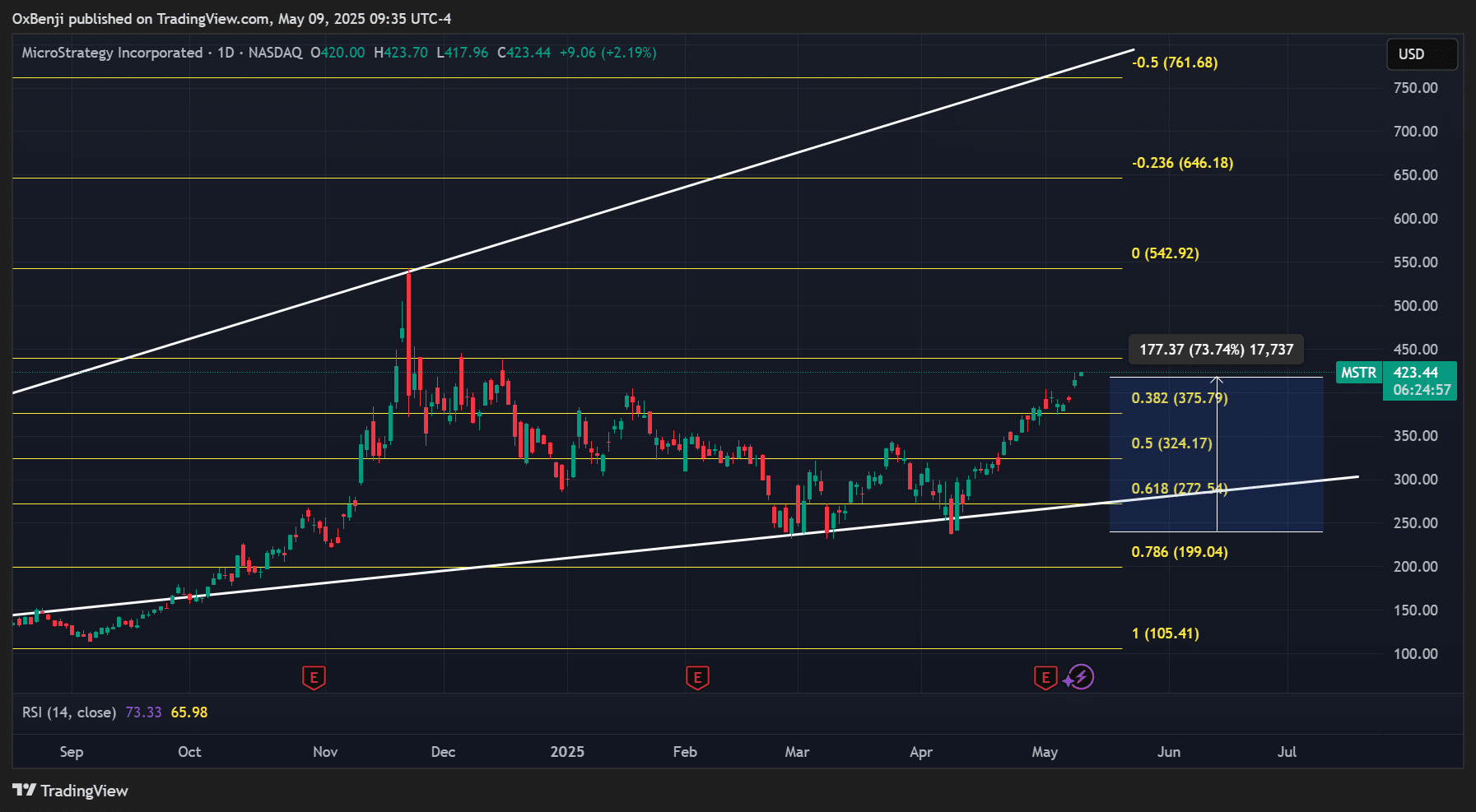
Task: Click the TradingView logo
Action: (25, 790)
